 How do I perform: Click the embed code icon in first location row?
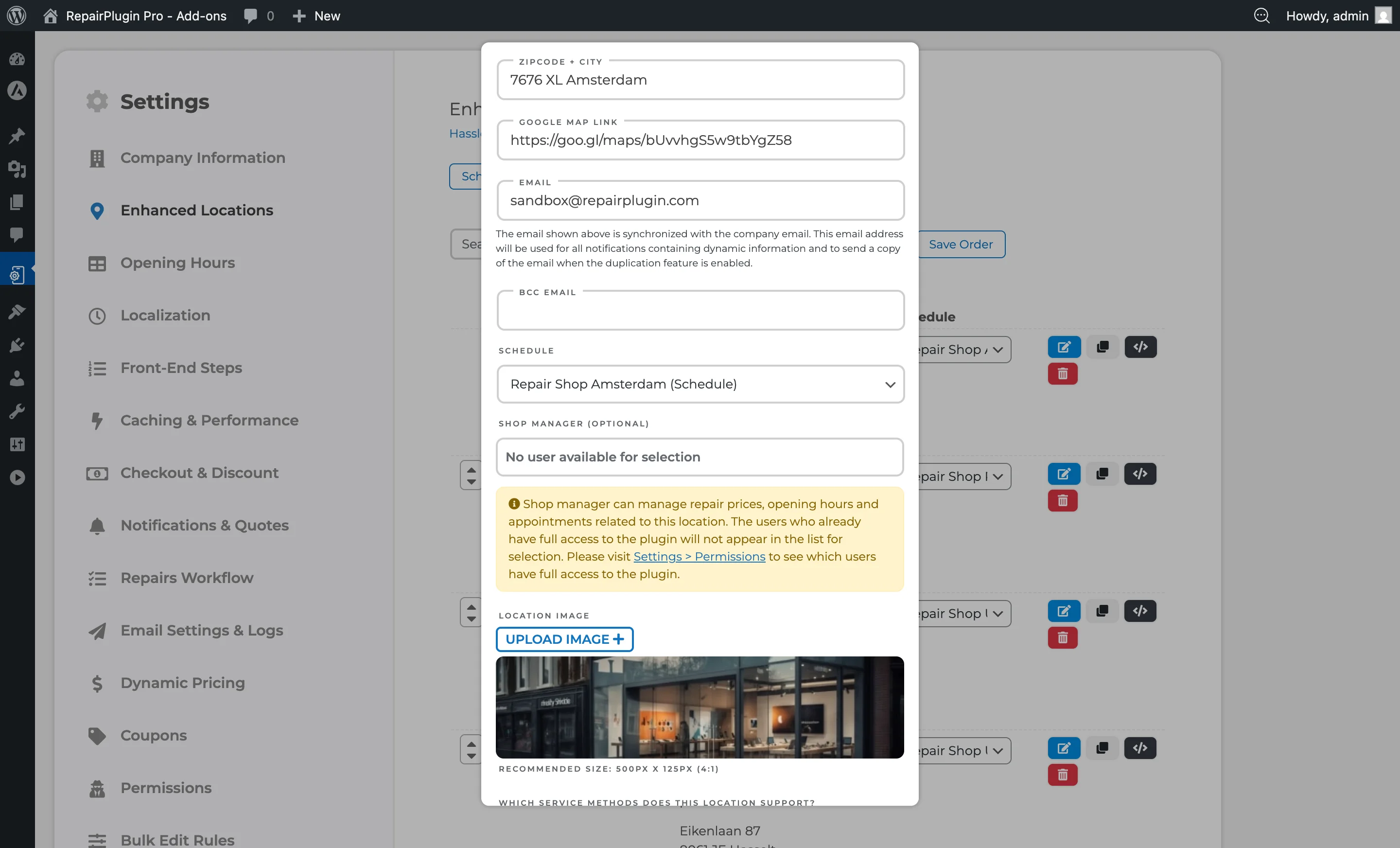pos(1140,347)
